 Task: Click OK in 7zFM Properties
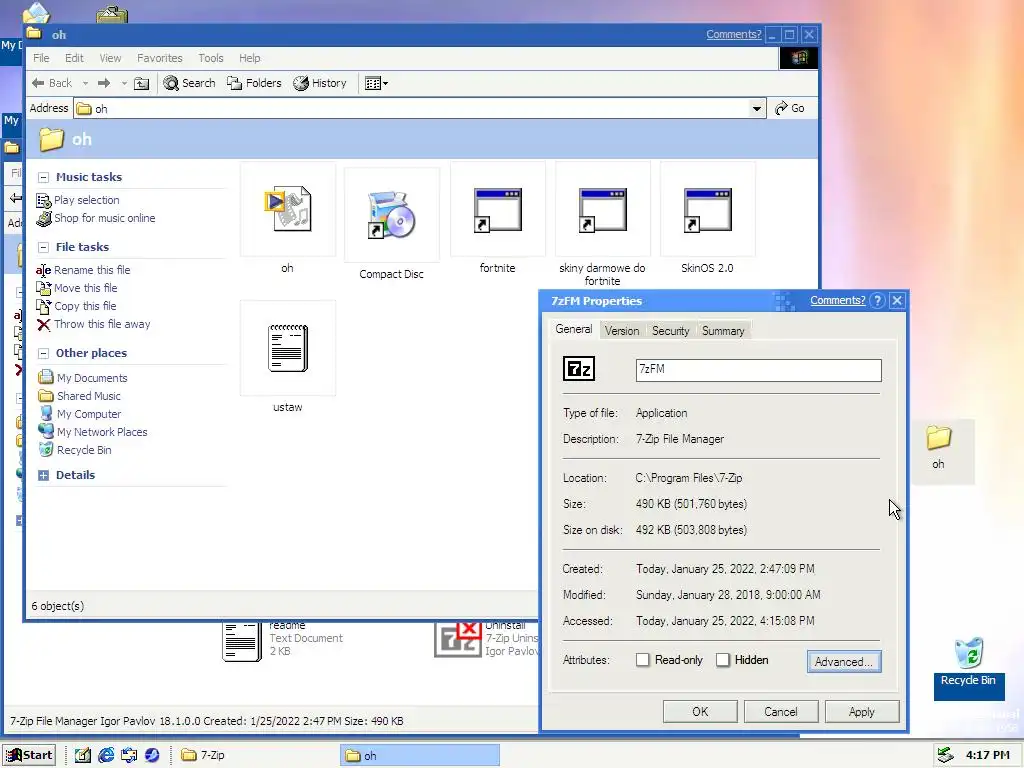tap(700, 712)
